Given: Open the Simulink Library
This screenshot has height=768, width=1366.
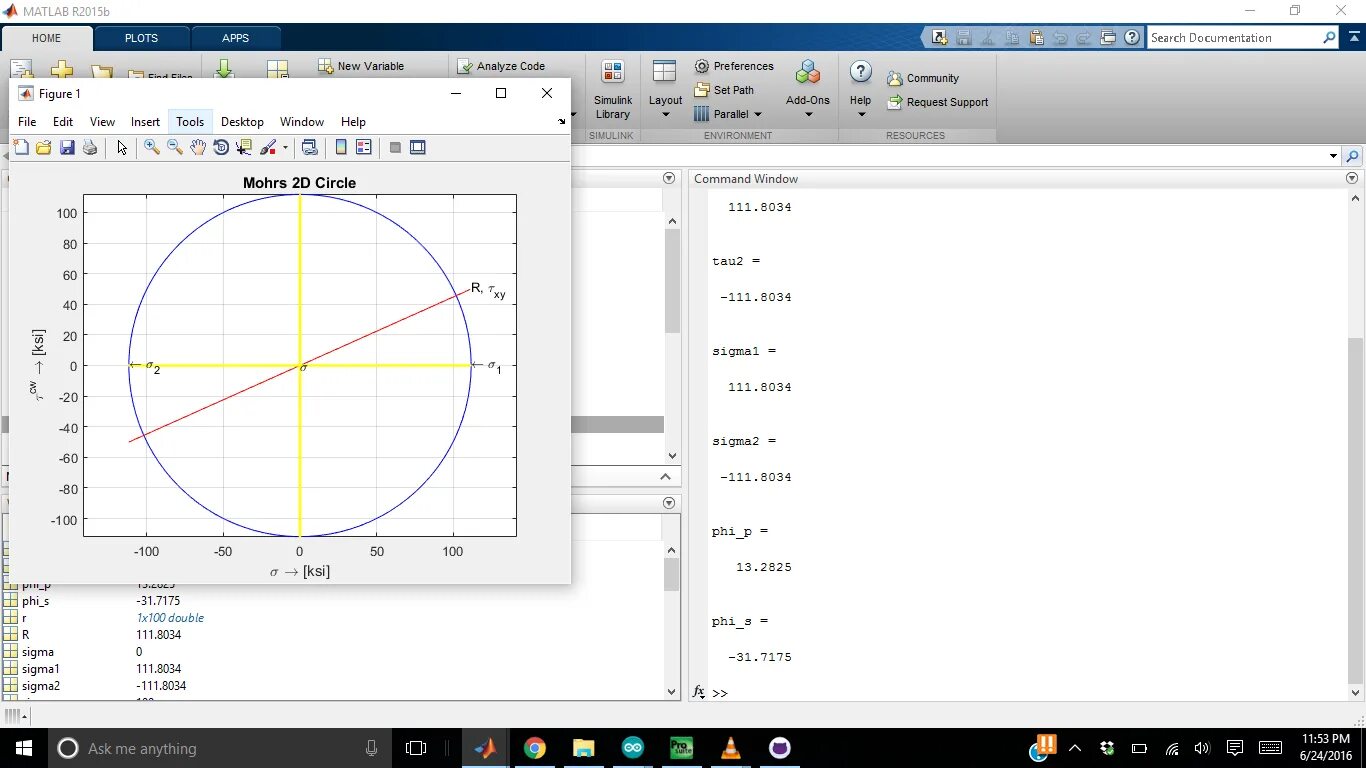Looking at the screenshot, I should pos(613,90).
